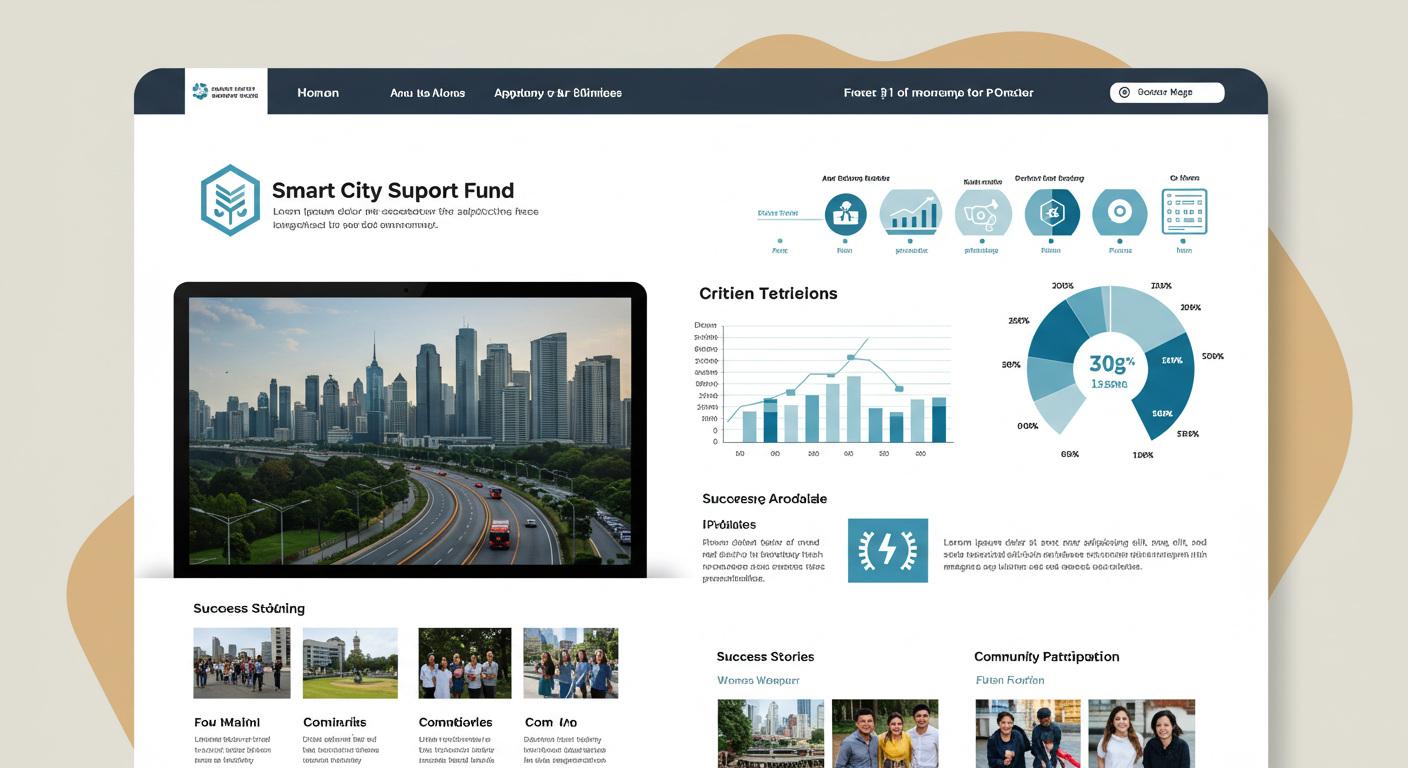Select the checklist grid icon
The image size is (1408, 768).
pyautogui.click(x=1184, y=211)
